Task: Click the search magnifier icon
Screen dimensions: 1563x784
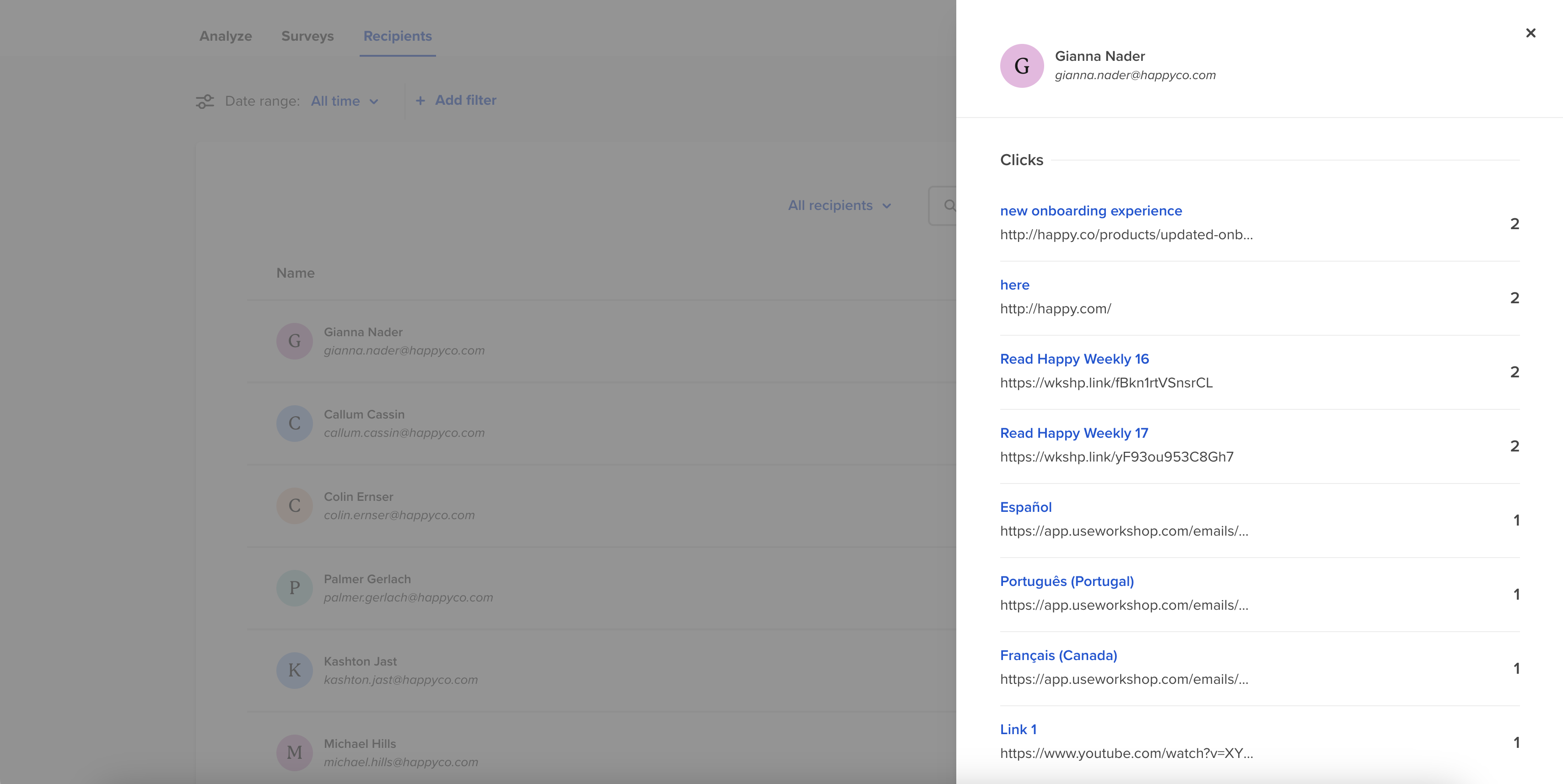Action: coord(949,205)
